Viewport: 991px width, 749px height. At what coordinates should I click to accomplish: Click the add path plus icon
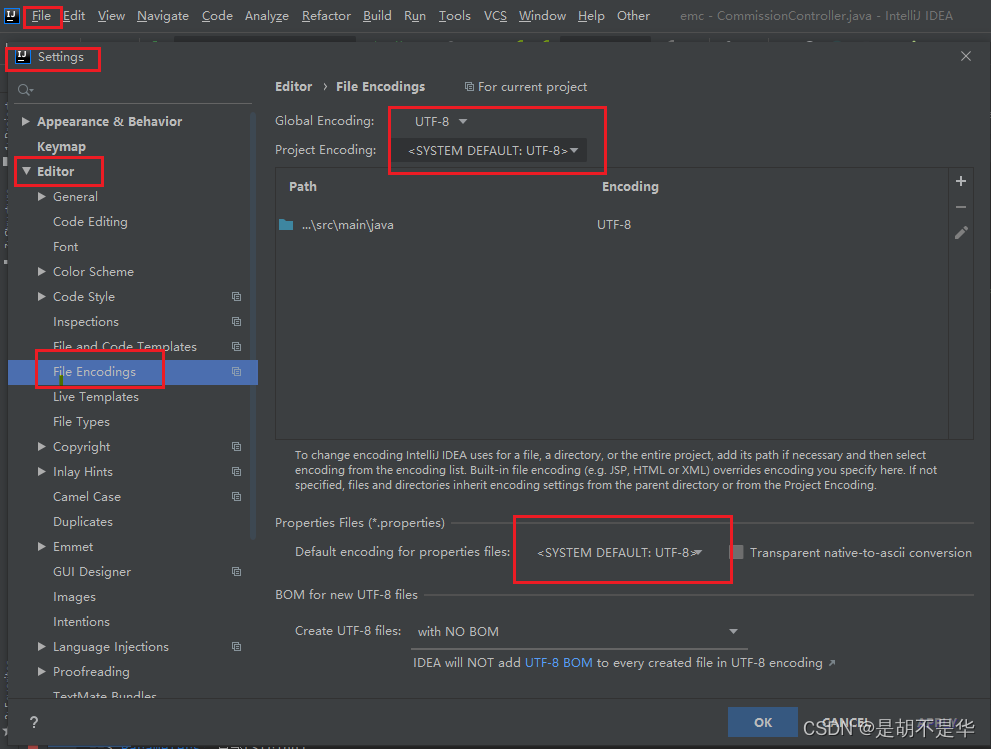point(961,181)
